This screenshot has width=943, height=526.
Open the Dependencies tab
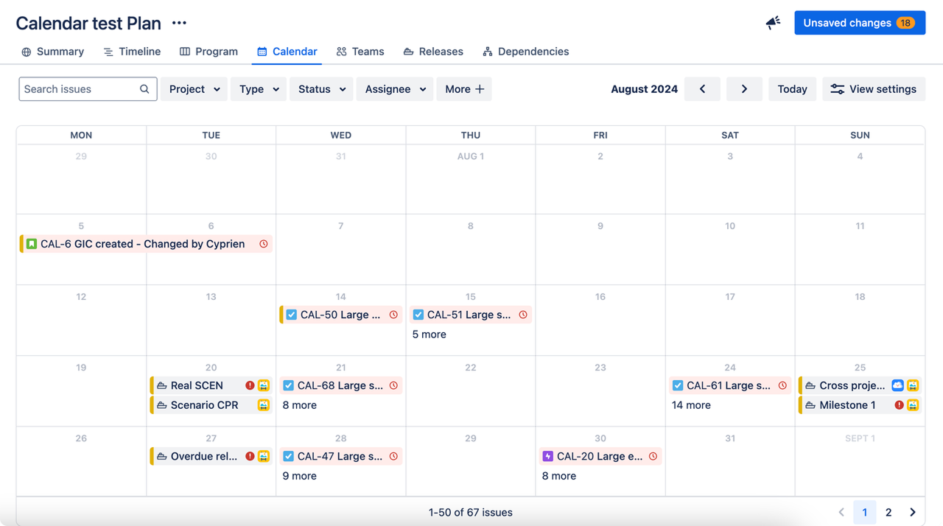(526, 52)
